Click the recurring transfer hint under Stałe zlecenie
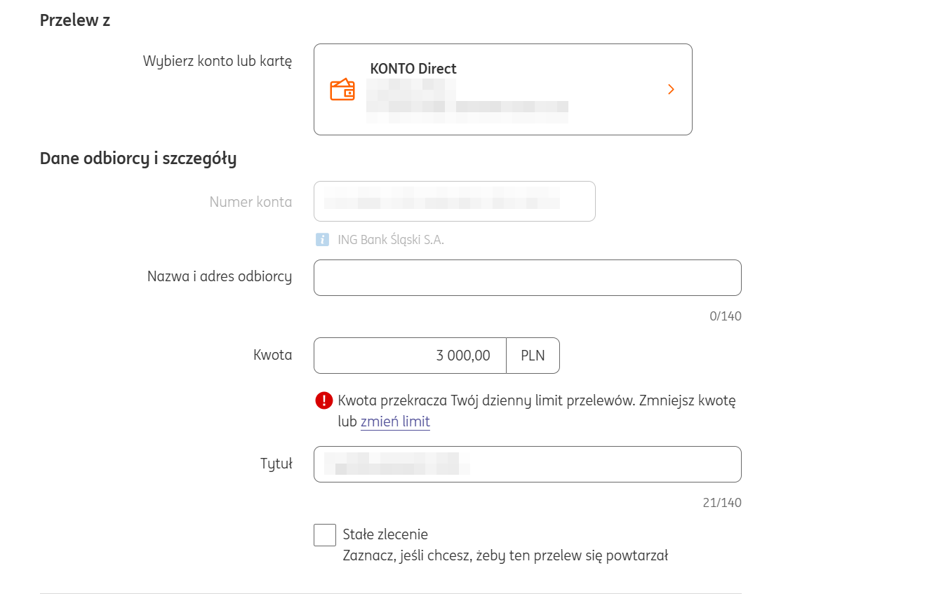Screen dimensions: 948x594 point(505,555)
